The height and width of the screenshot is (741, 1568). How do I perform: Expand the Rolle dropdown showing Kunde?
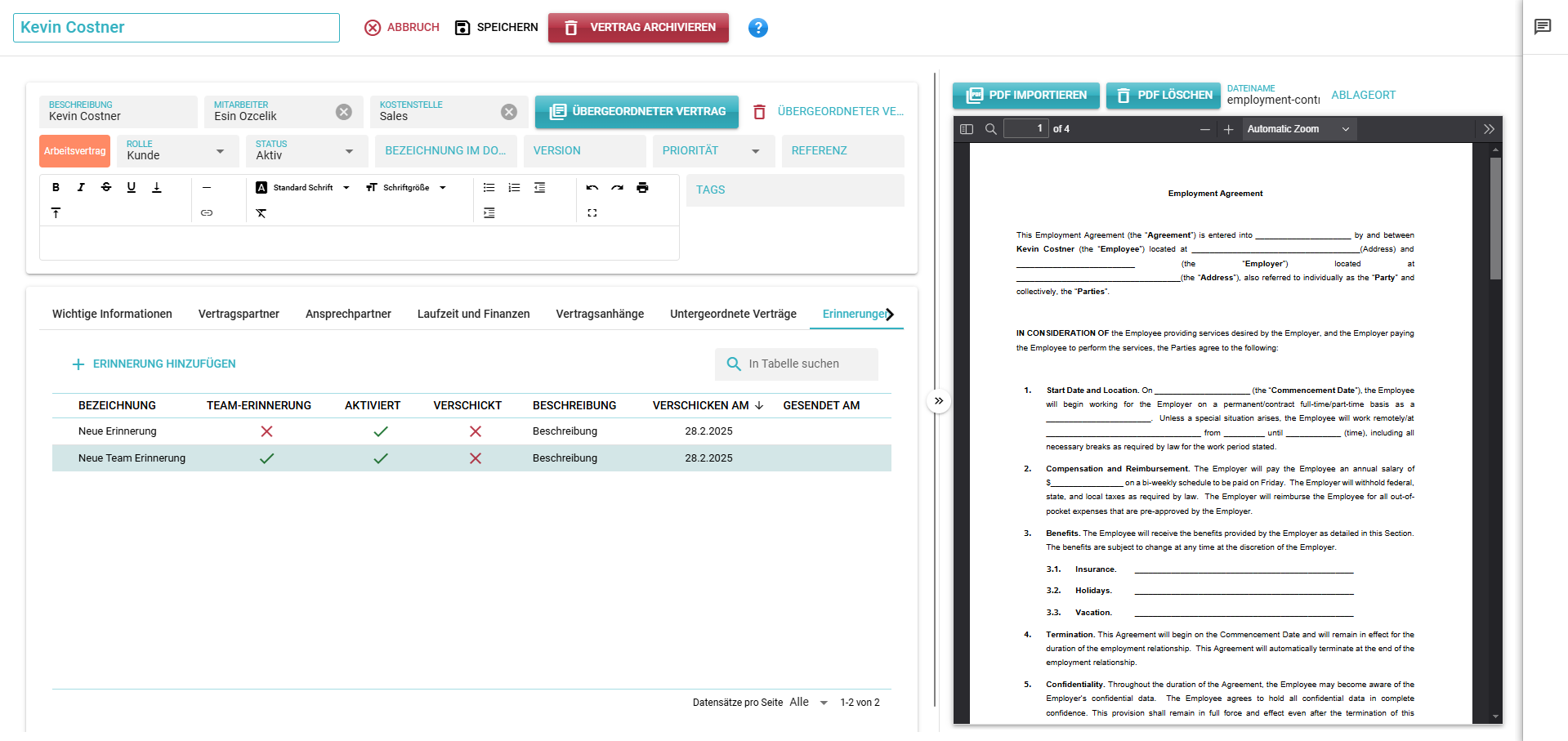[176, 151]
